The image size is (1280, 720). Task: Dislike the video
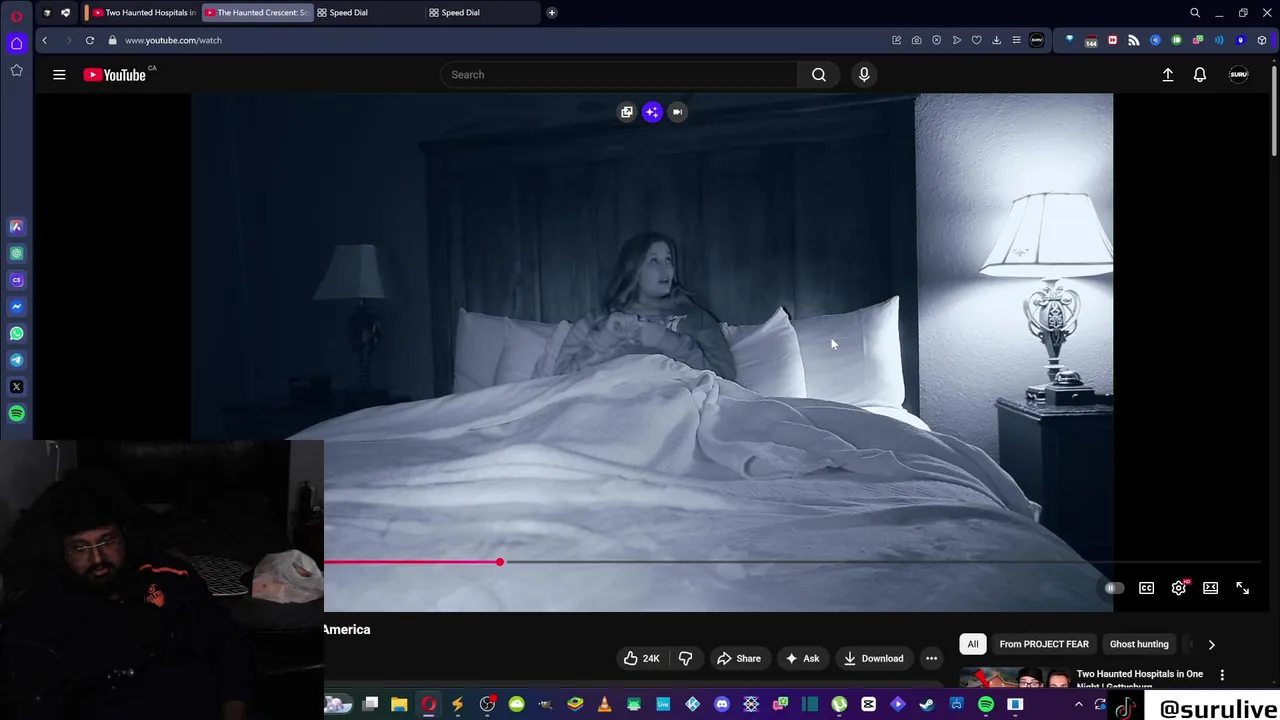[x=685, y=658]
